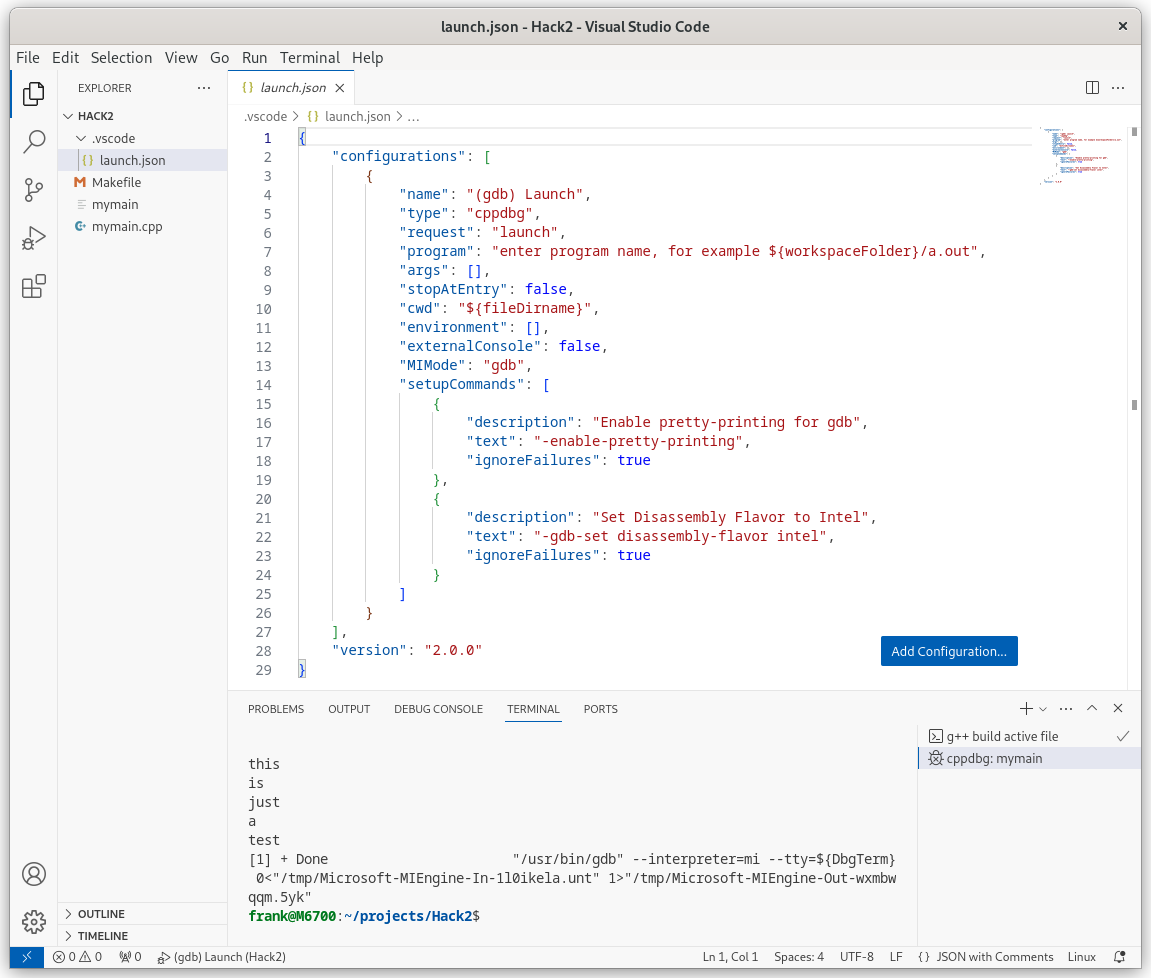1151x978 pixels.
Task: Open the Edit menu
Action: pos(65,57)
